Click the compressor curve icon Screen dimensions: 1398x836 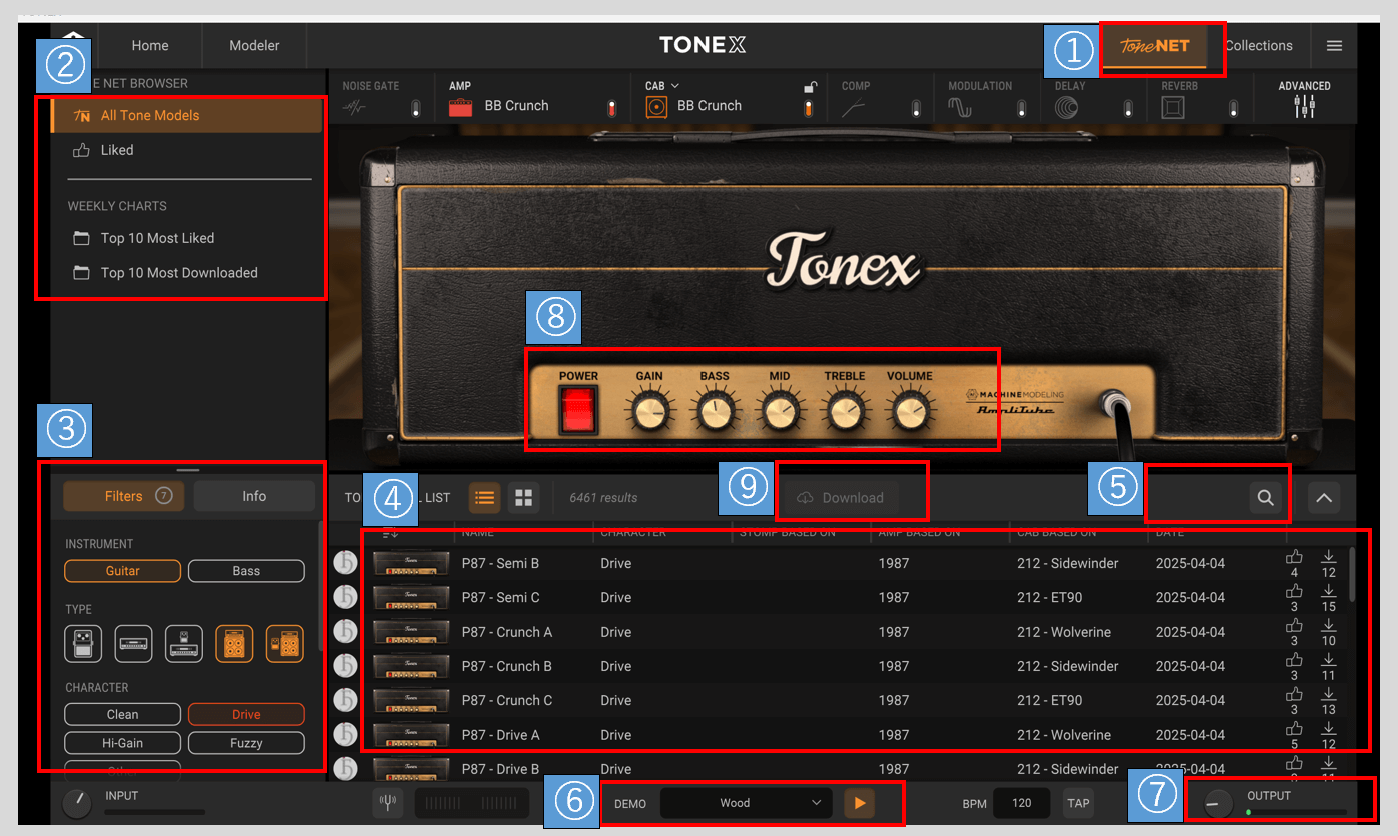pyautogui.click(x=854, y=108)
